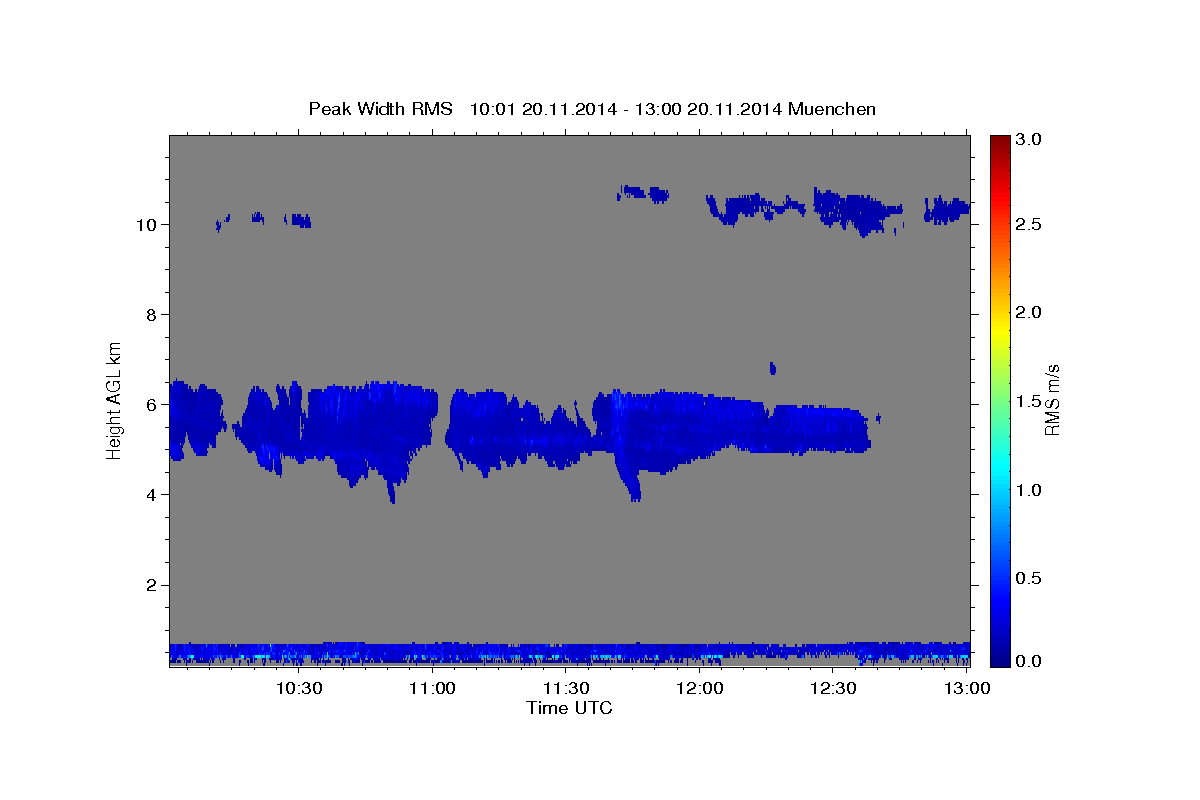
Task: Click the colorbar value 2.0
Action: click(x=1030, y=313)
